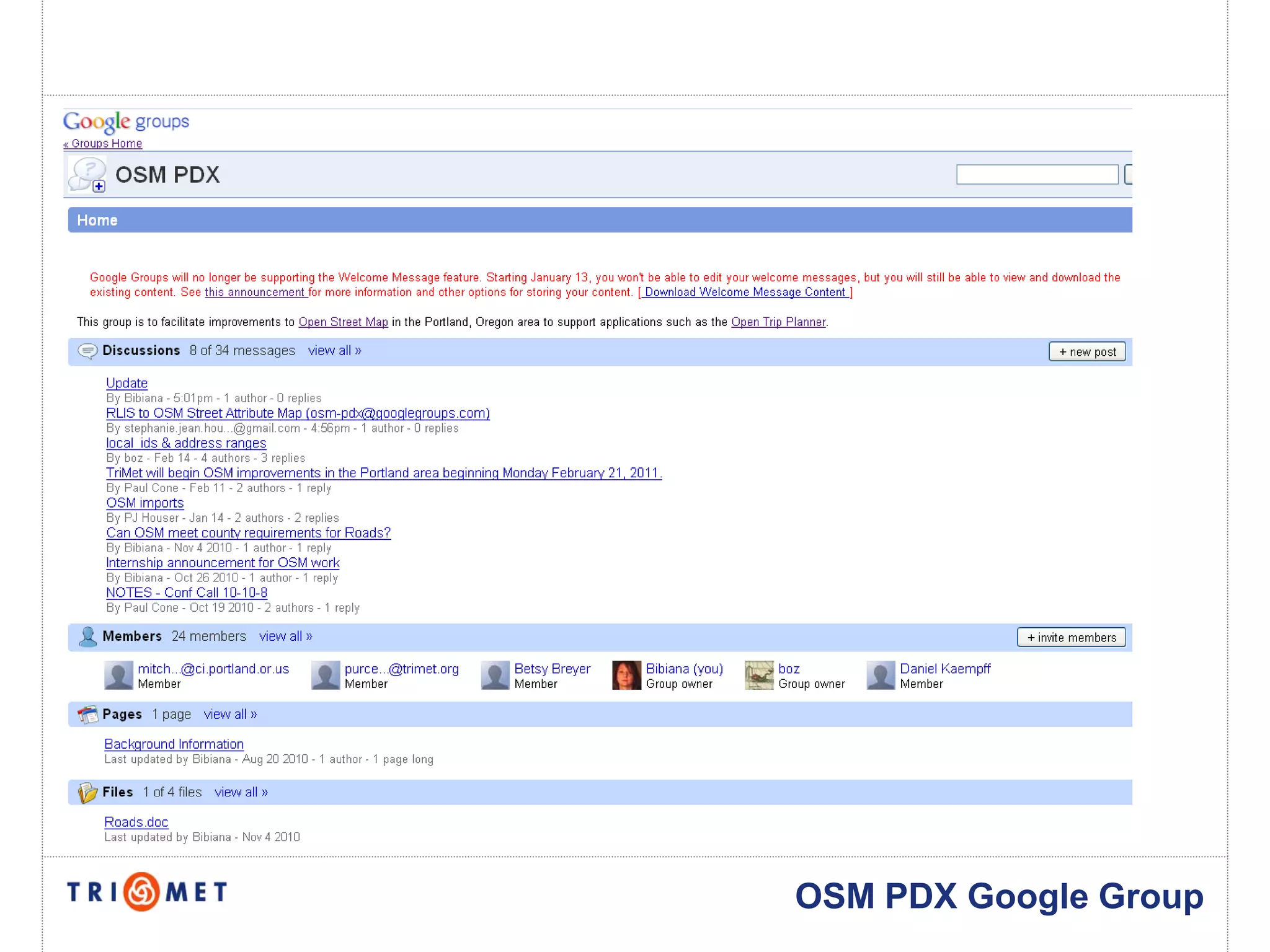Click 'OSM PDX Google Group' slide title
This screenshot has height=952, width=1270.
tap(999, 896)
